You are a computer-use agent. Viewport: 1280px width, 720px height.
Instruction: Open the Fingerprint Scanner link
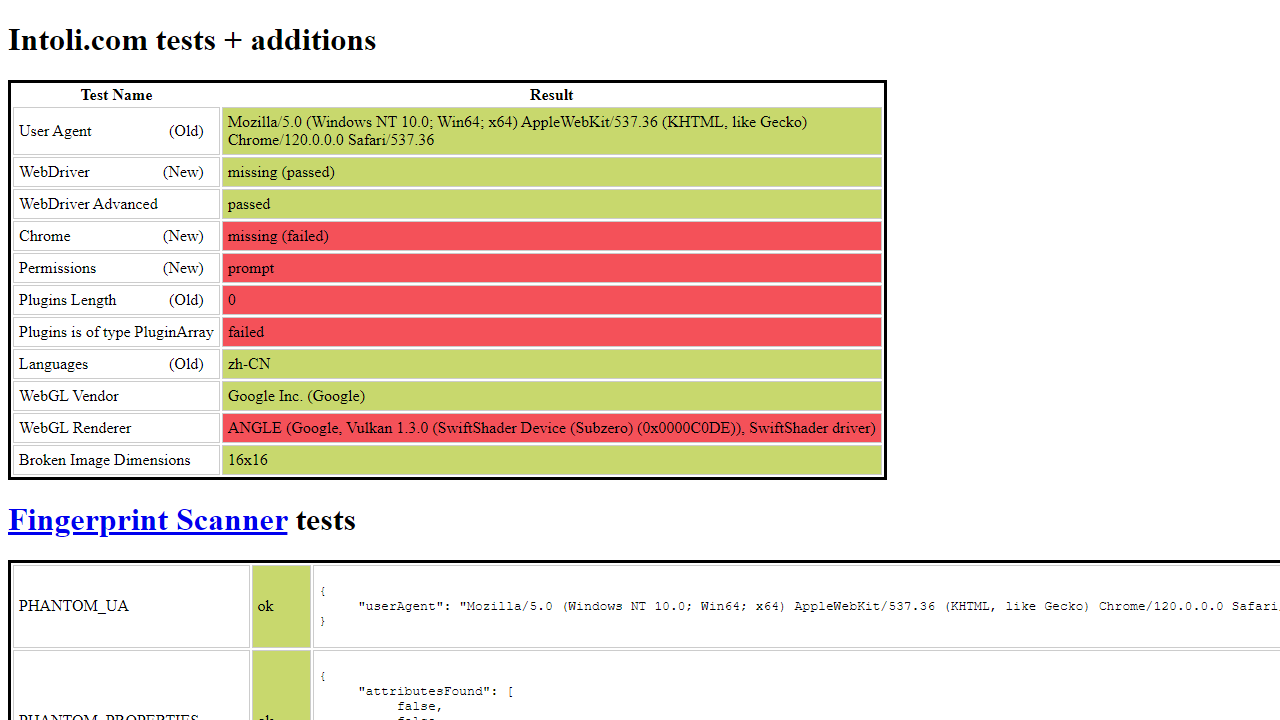tap(148, 520)
